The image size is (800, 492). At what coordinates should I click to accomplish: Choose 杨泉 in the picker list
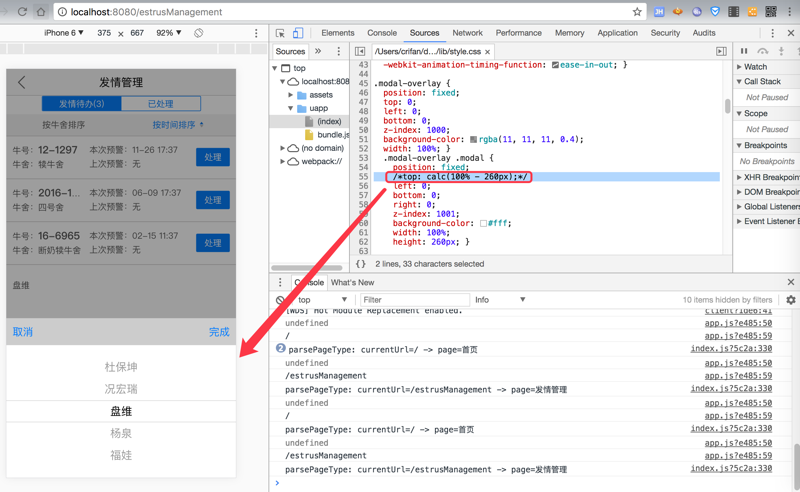(x=121, y=433)
